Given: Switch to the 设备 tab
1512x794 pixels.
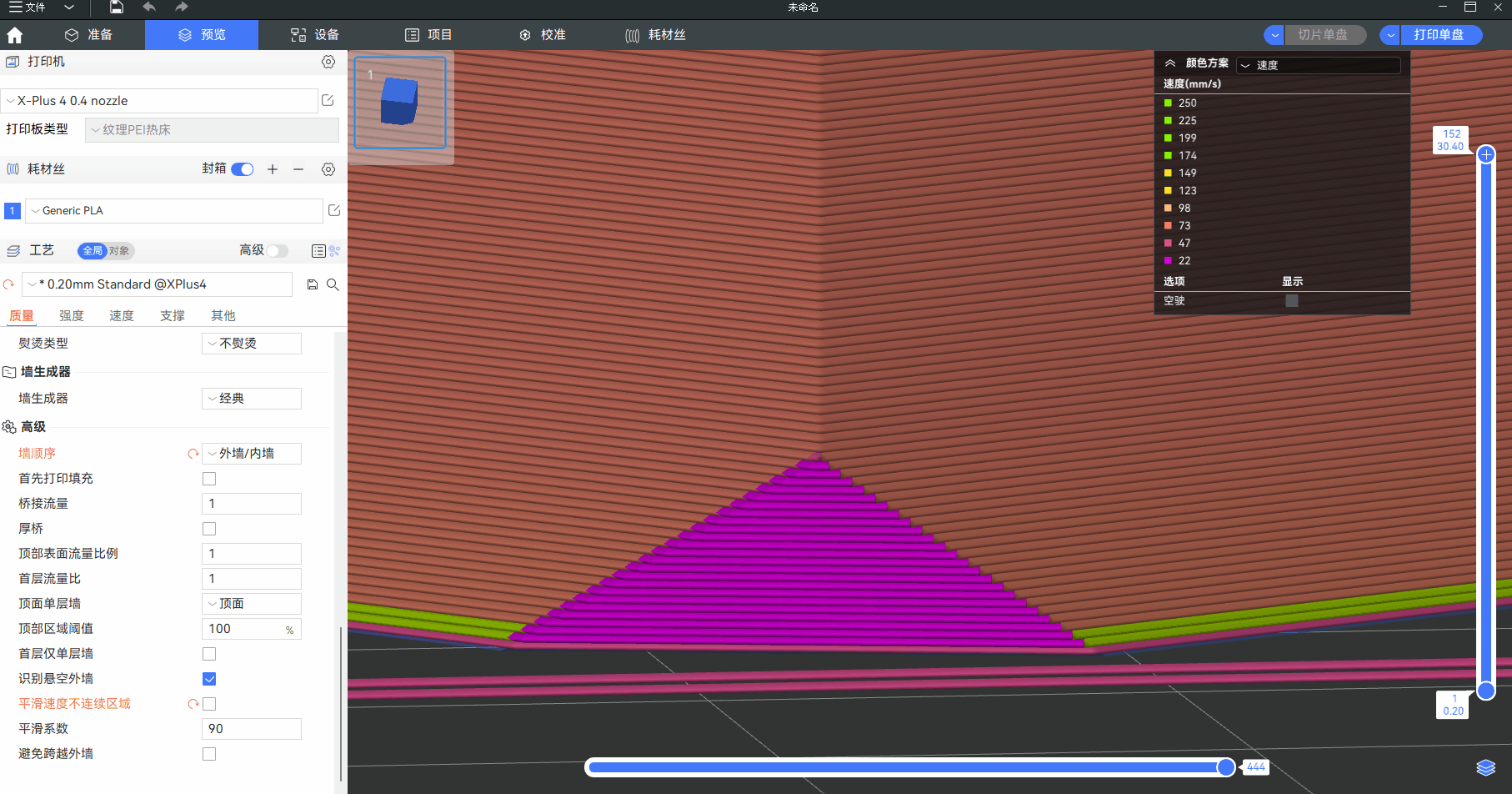Looking at the screenshot, I should coord(315,35).
